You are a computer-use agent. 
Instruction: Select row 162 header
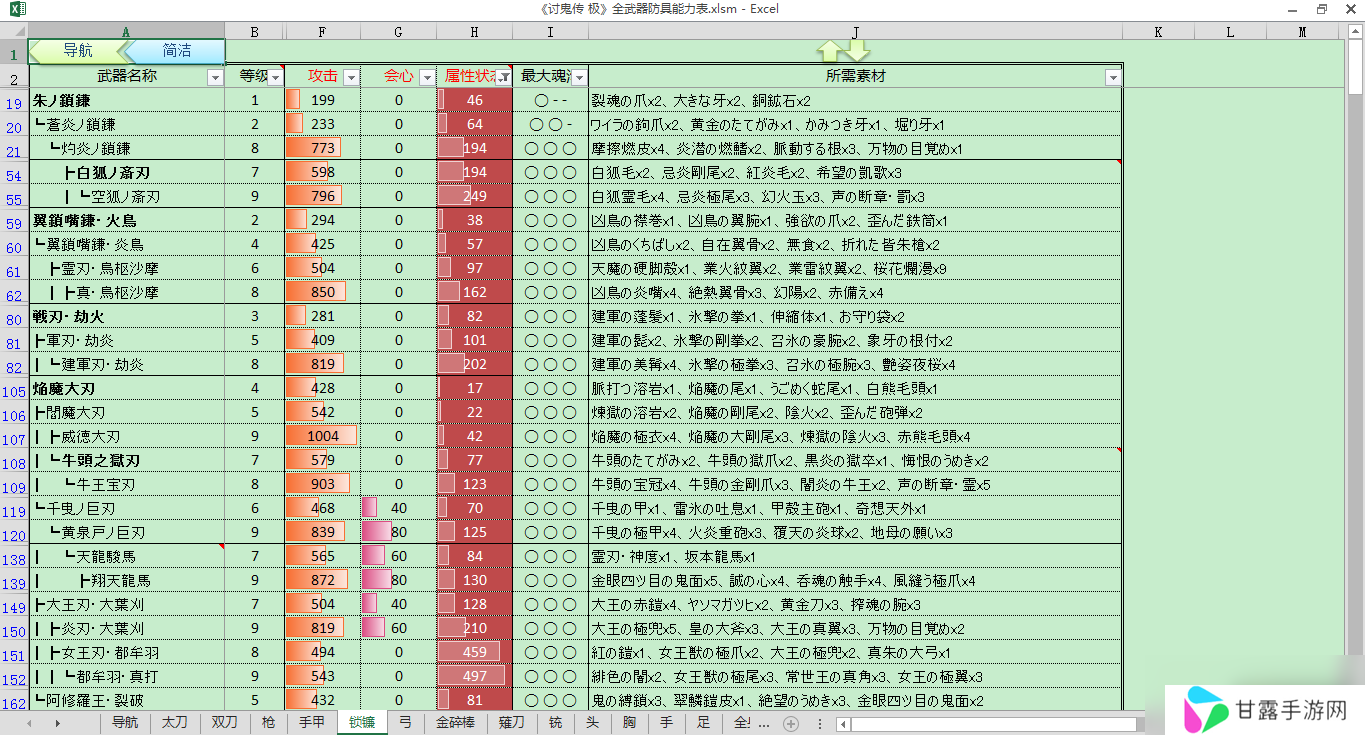point(14,701)
